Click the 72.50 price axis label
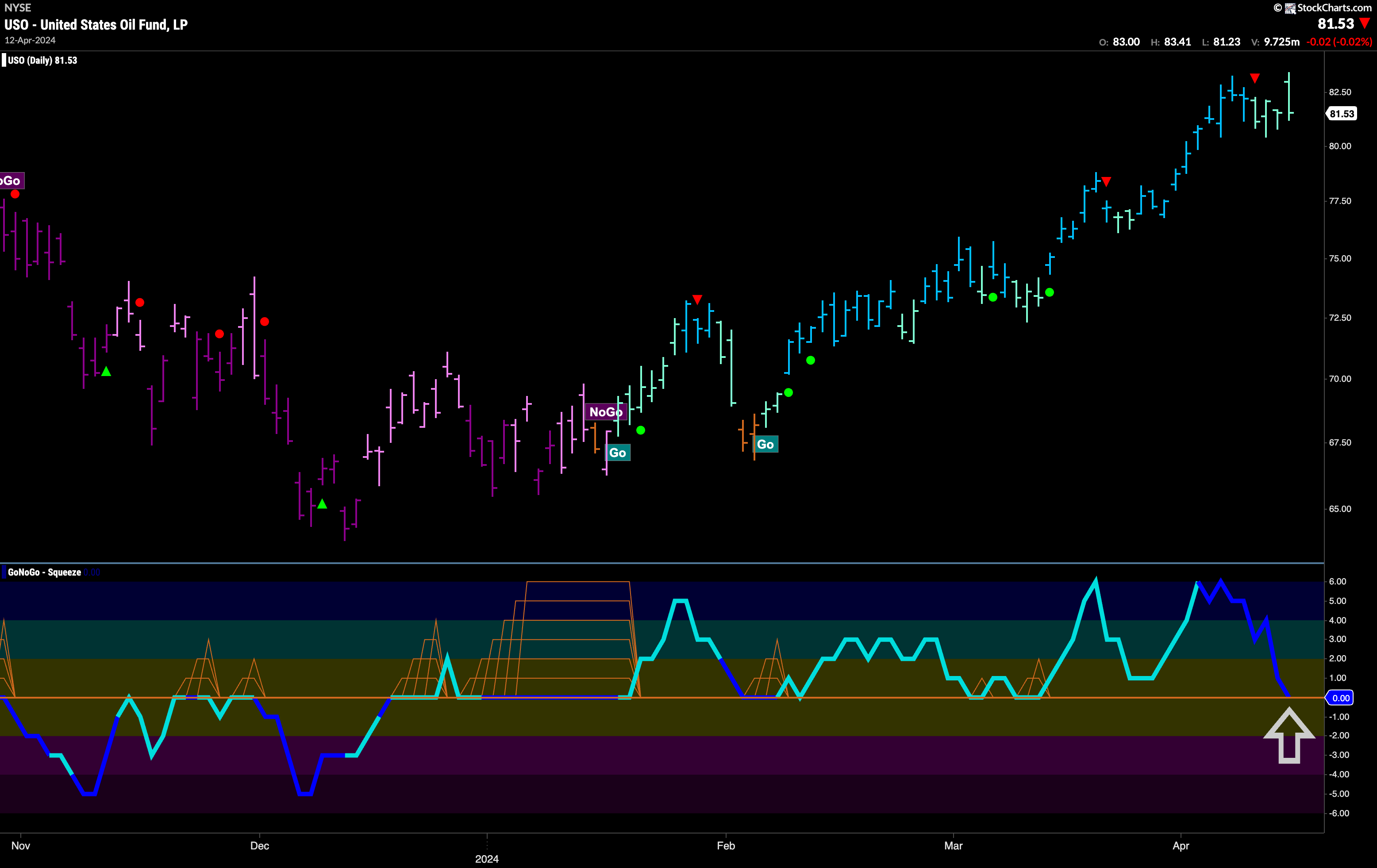The image size is (1377, 868). 1340,318
